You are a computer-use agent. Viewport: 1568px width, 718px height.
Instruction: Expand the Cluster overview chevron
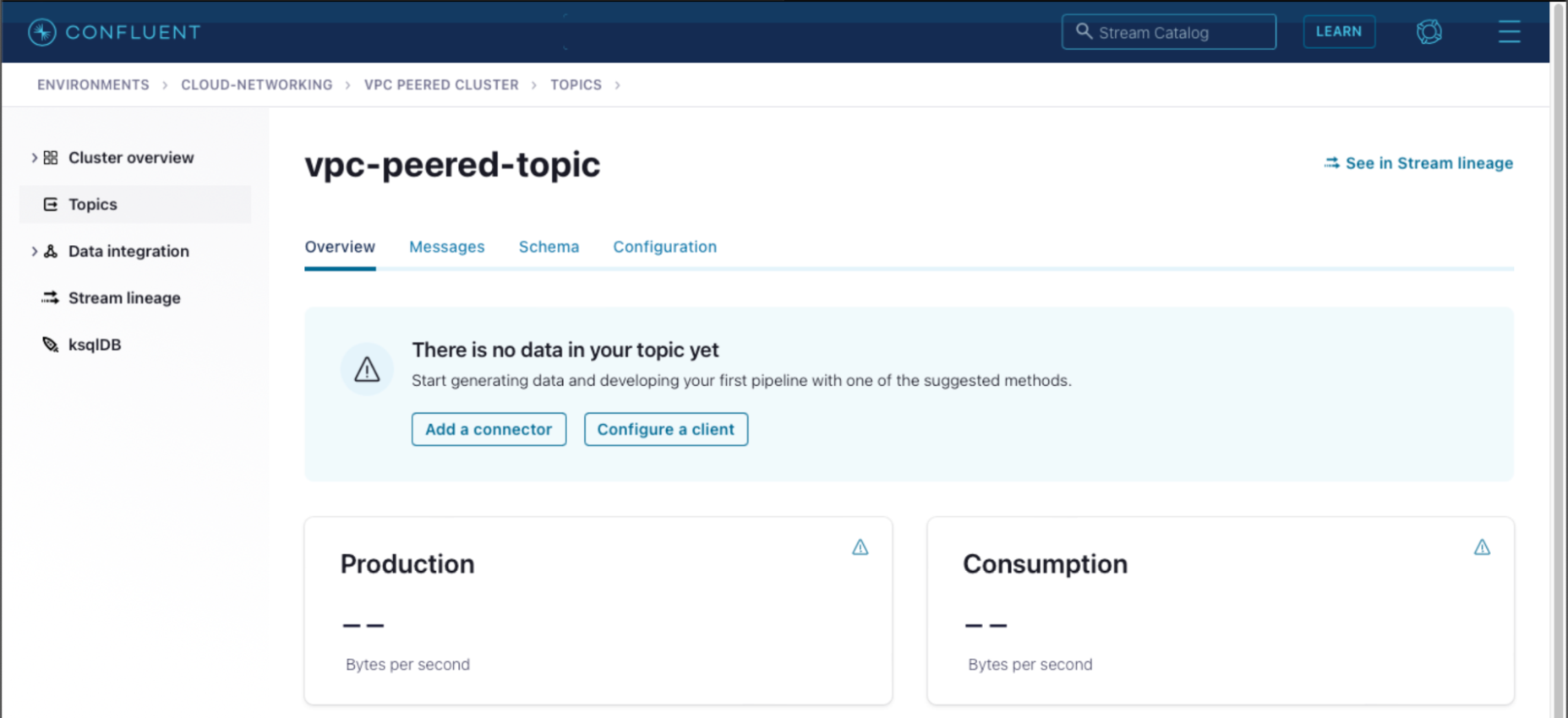(34, 158)
